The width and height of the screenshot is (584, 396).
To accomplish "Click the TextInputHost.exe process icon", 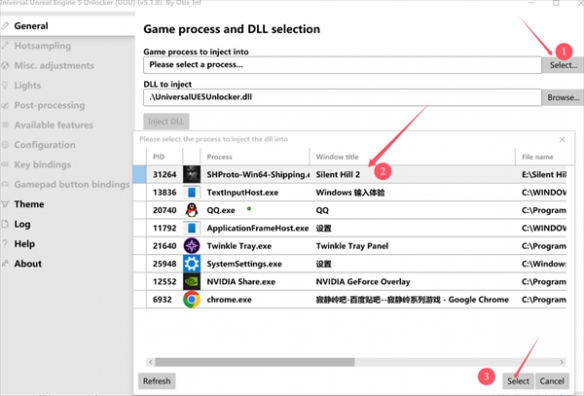I will [191, 192].
